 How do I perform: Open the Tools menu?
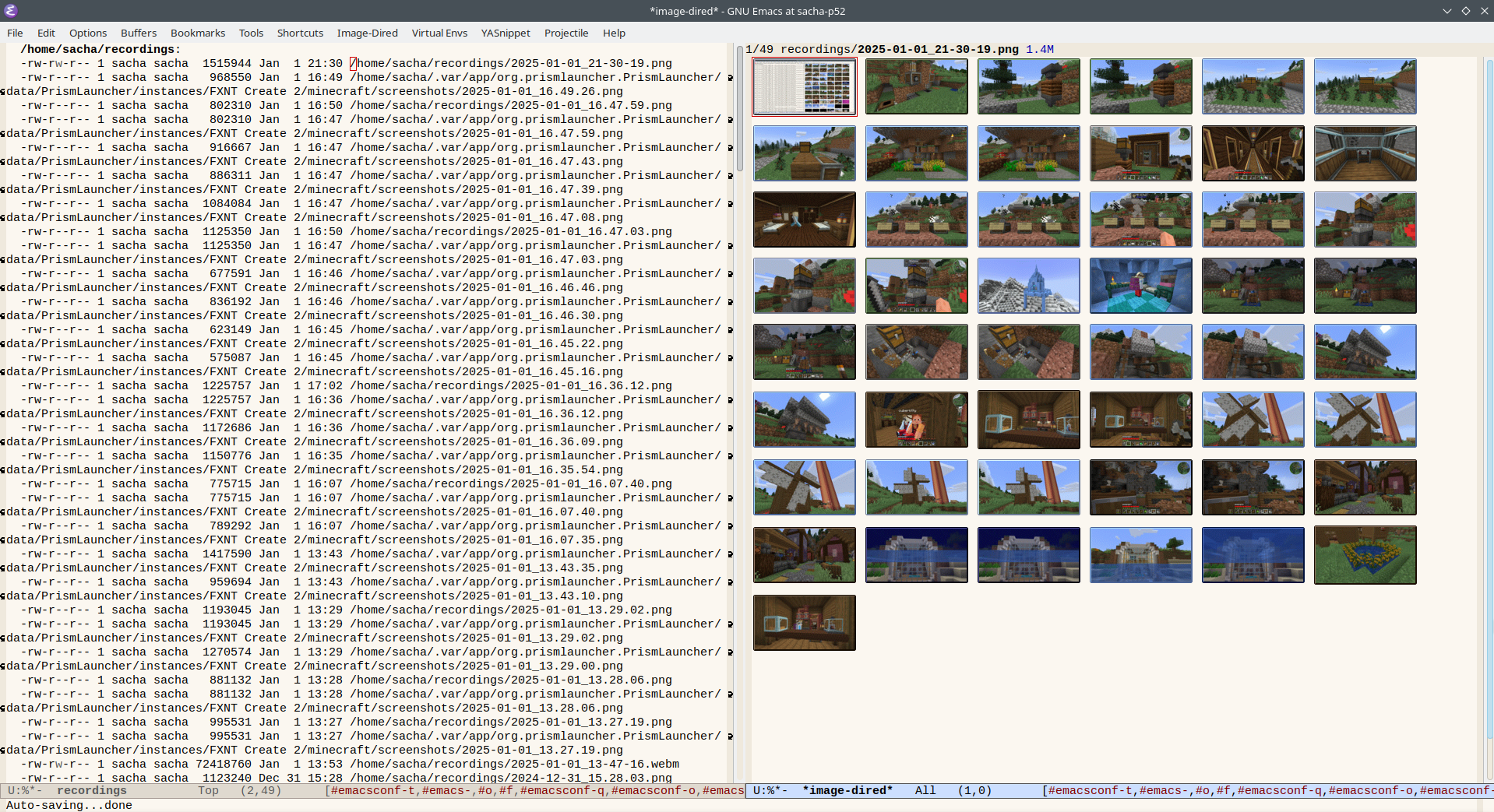coord(251,33)
